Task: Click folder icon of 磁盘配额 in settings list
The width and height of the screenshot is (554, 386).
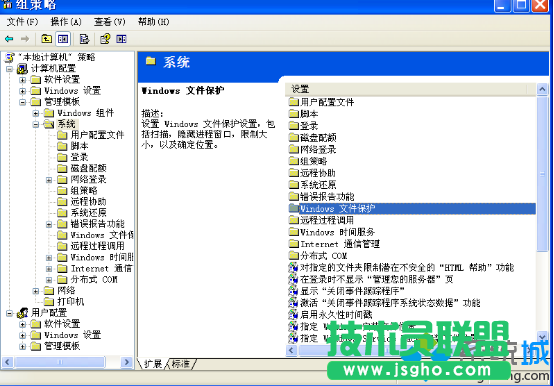Action: (294, 137)
